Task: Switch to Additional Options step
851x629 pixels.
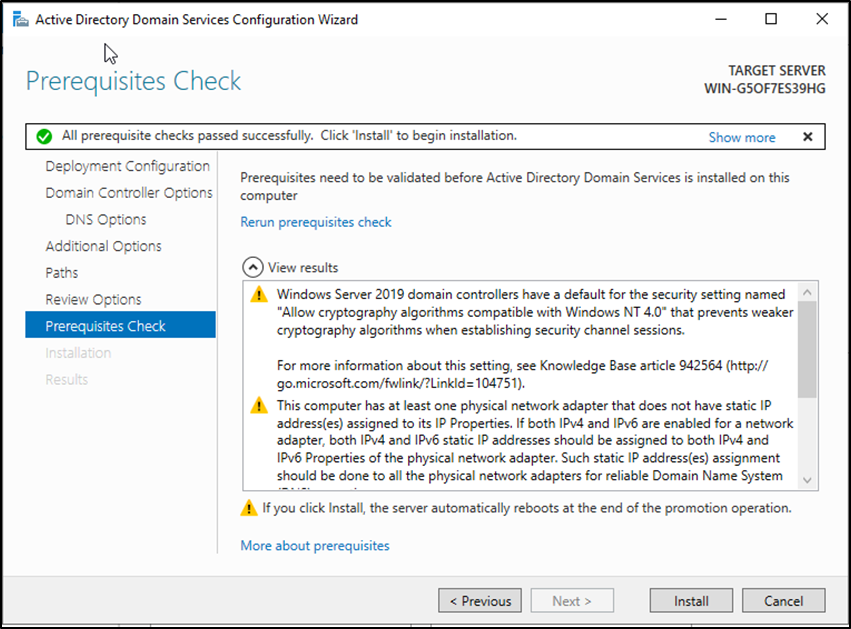Action: point(103,246)
